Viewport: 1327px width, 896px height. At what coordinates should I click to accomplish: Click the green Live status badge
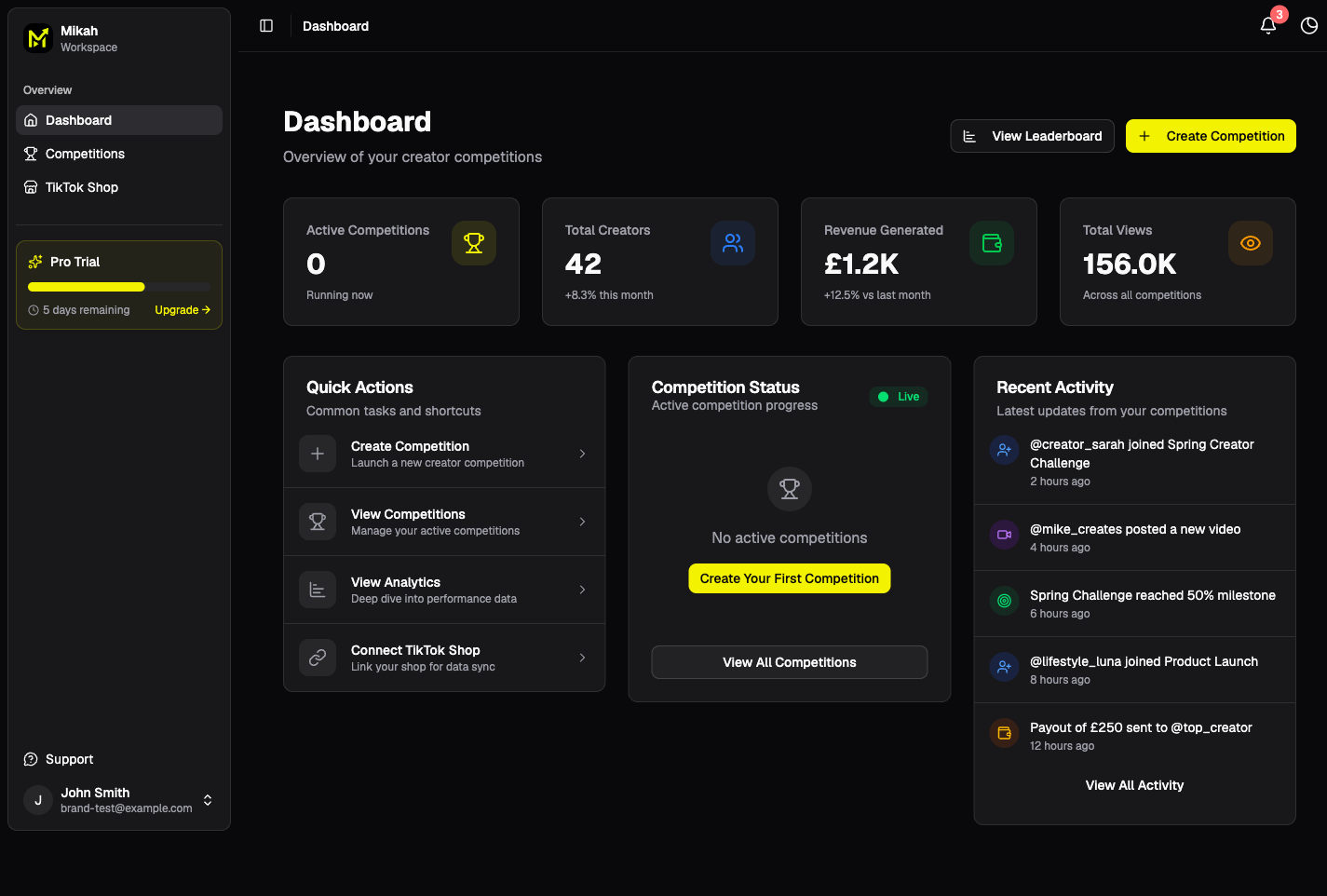tap(899, 397)
